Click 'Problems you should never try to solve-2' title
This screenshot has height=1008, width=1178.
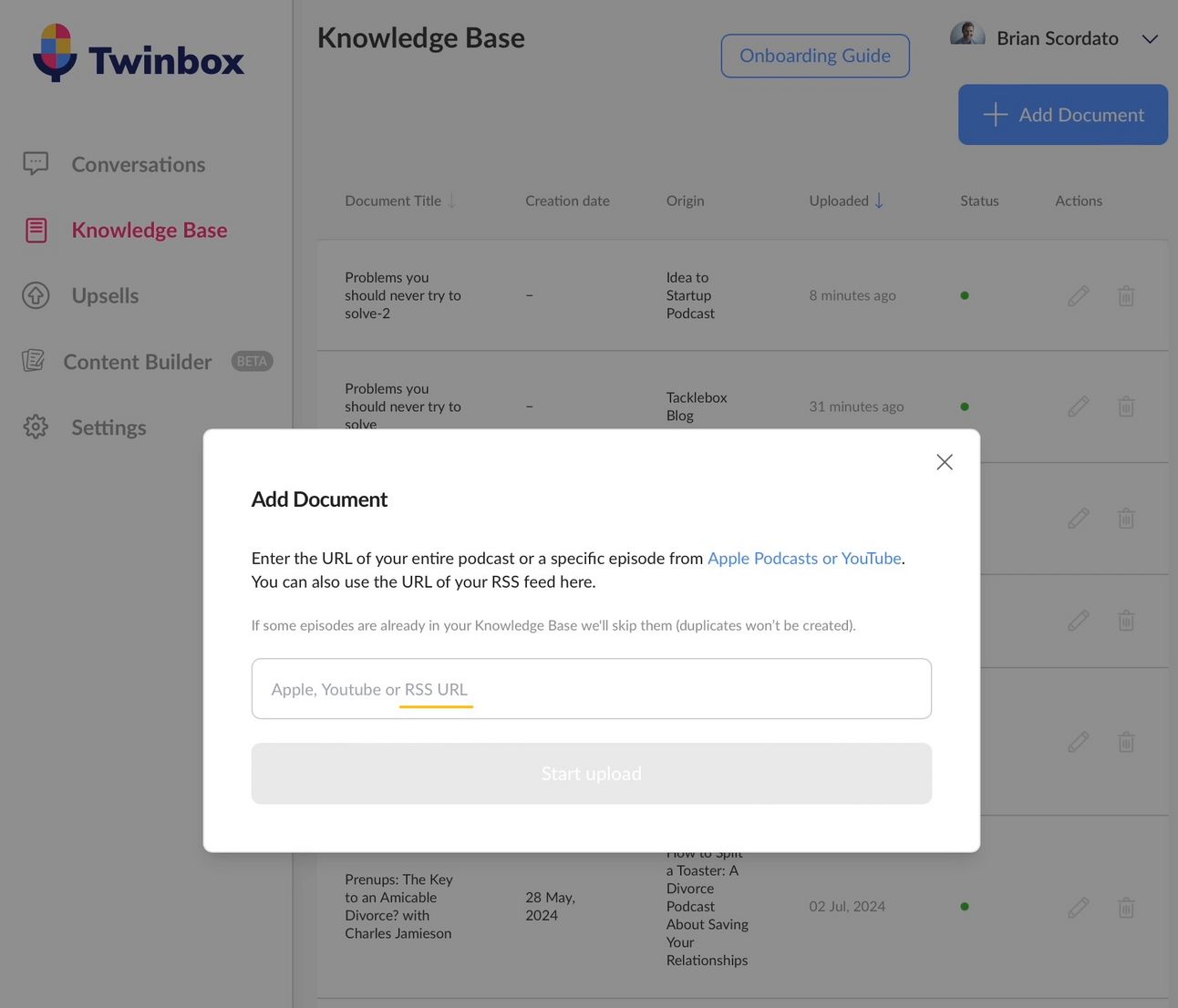(x=403, y=295)
